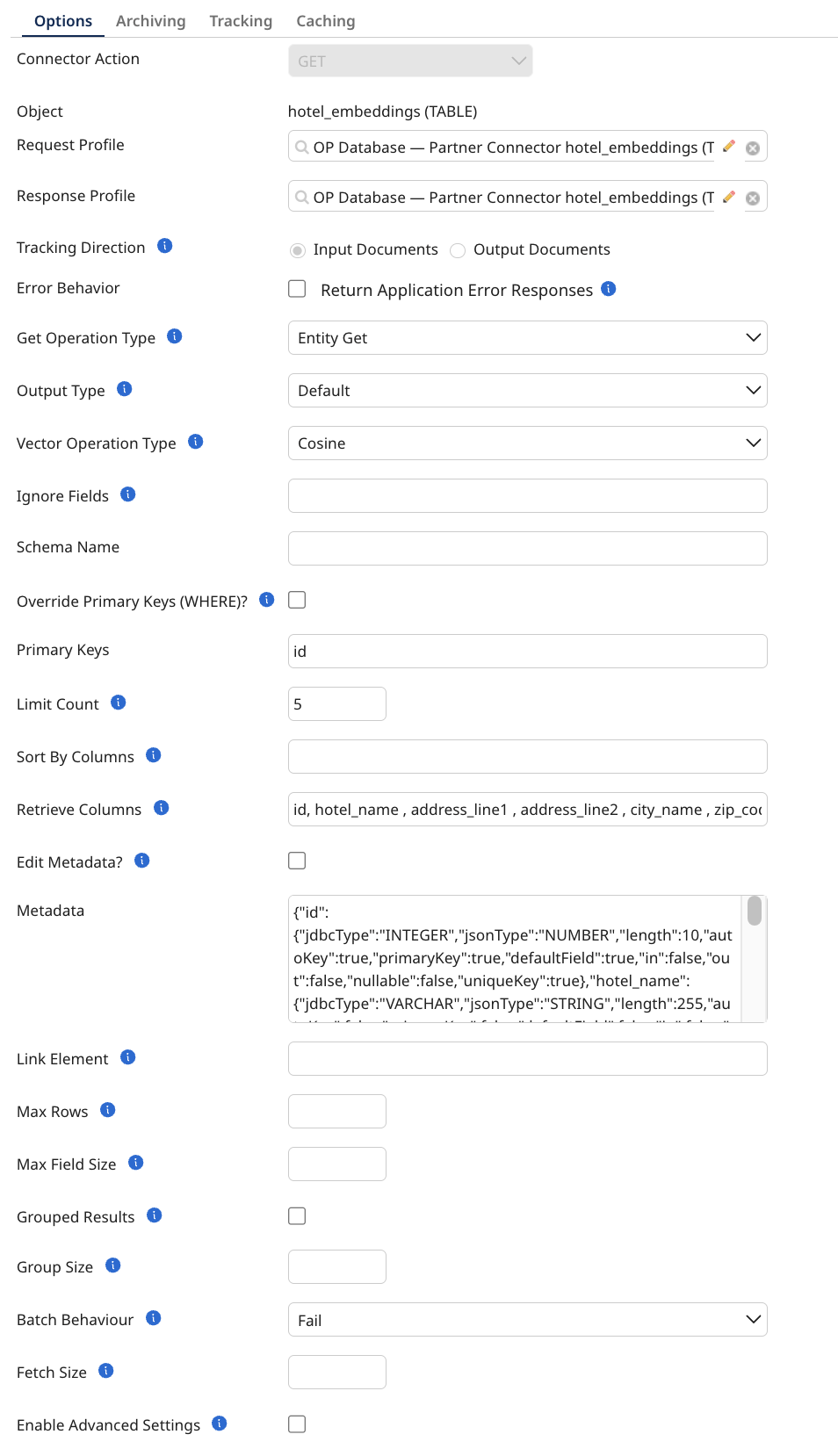Select the Output Documents radio button
Viewport: 838px width, 1456px height.
(458, 250)
